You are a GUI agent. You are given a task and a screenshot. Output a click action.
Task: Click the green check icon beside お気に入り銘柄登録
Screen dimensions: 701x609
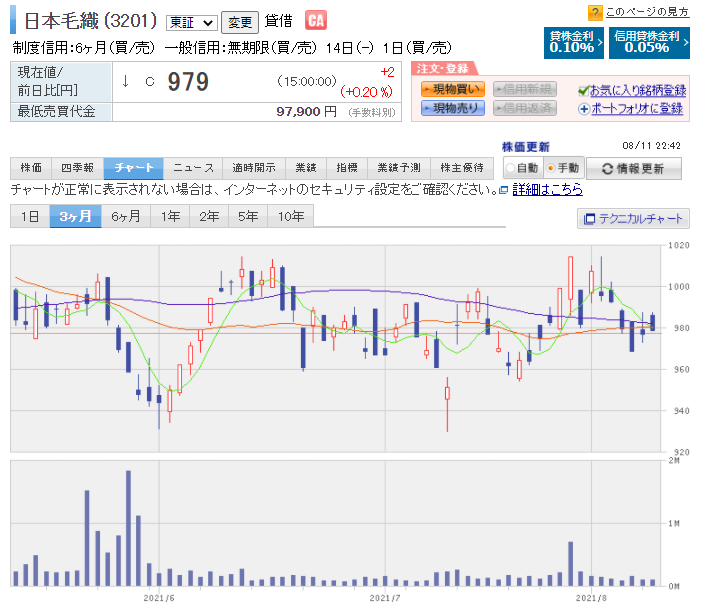click(583, 91)
